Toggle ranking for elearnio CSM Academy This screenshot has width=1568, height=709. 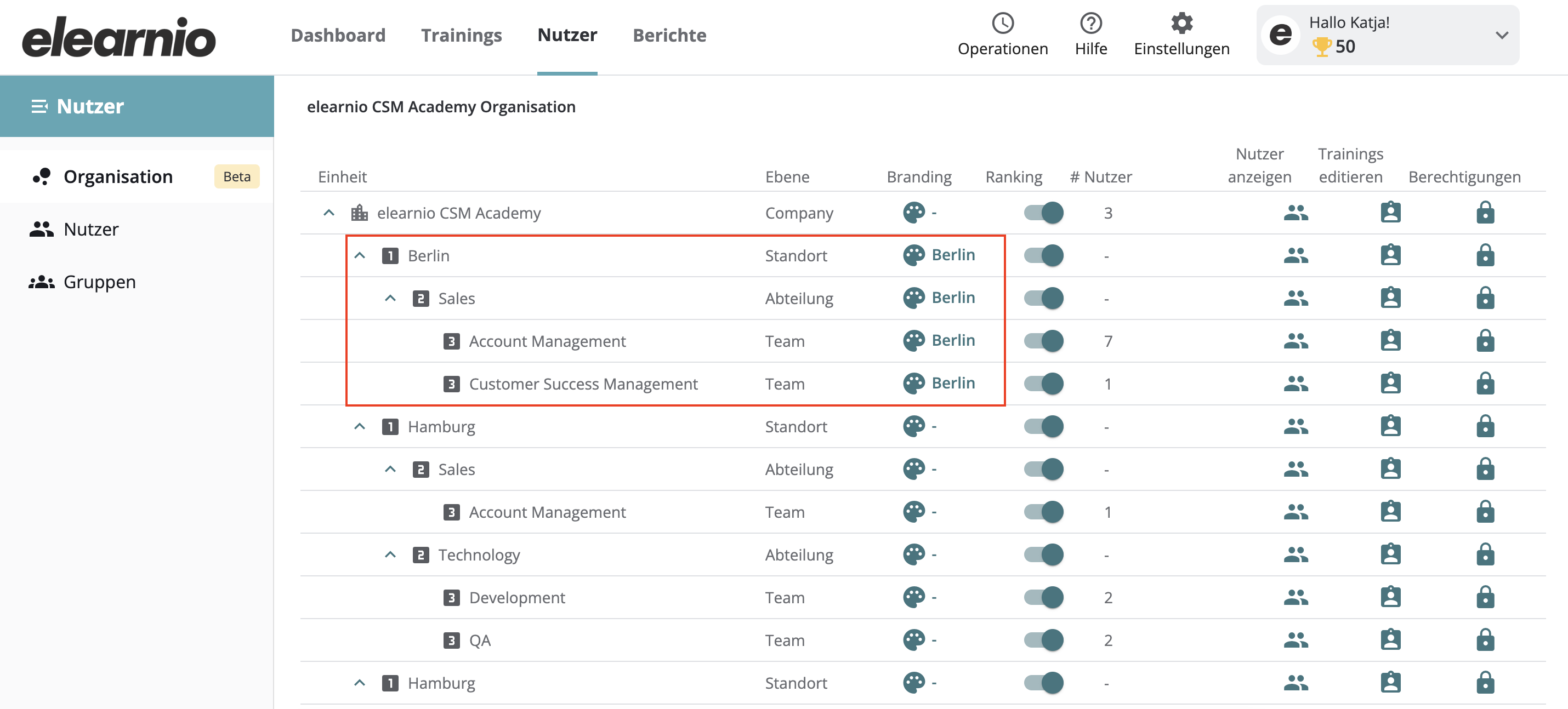coord(1043,213)
